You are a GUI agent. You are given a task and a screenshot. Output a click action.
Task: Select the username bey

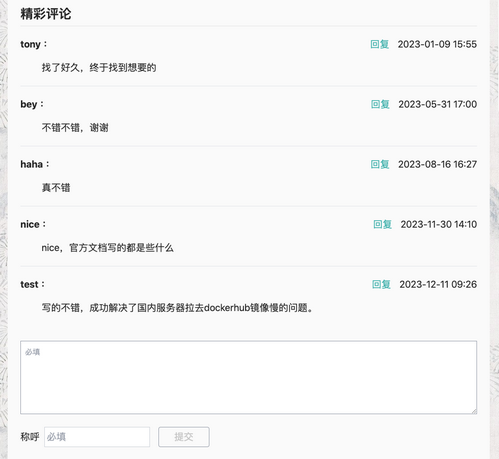point(29,104)
